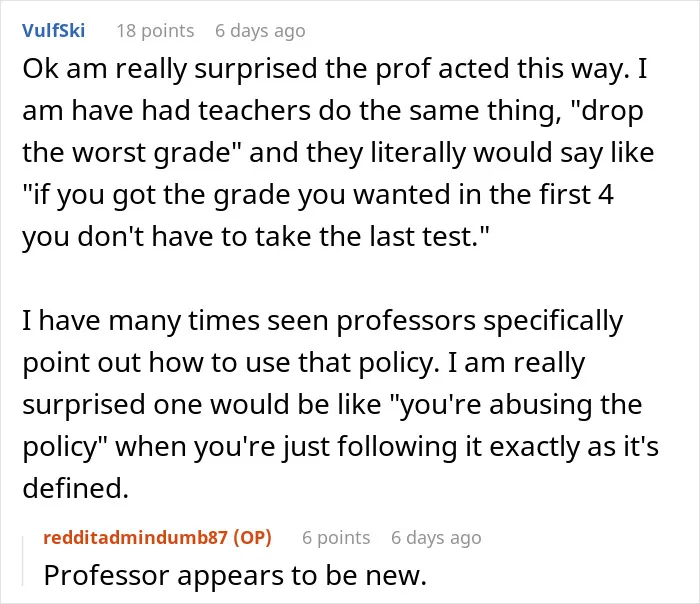The height and width of the screenshot is (604, 700).
Task: Click VulfSki's 6 days ago timestamp
Action: pos(260,31)
